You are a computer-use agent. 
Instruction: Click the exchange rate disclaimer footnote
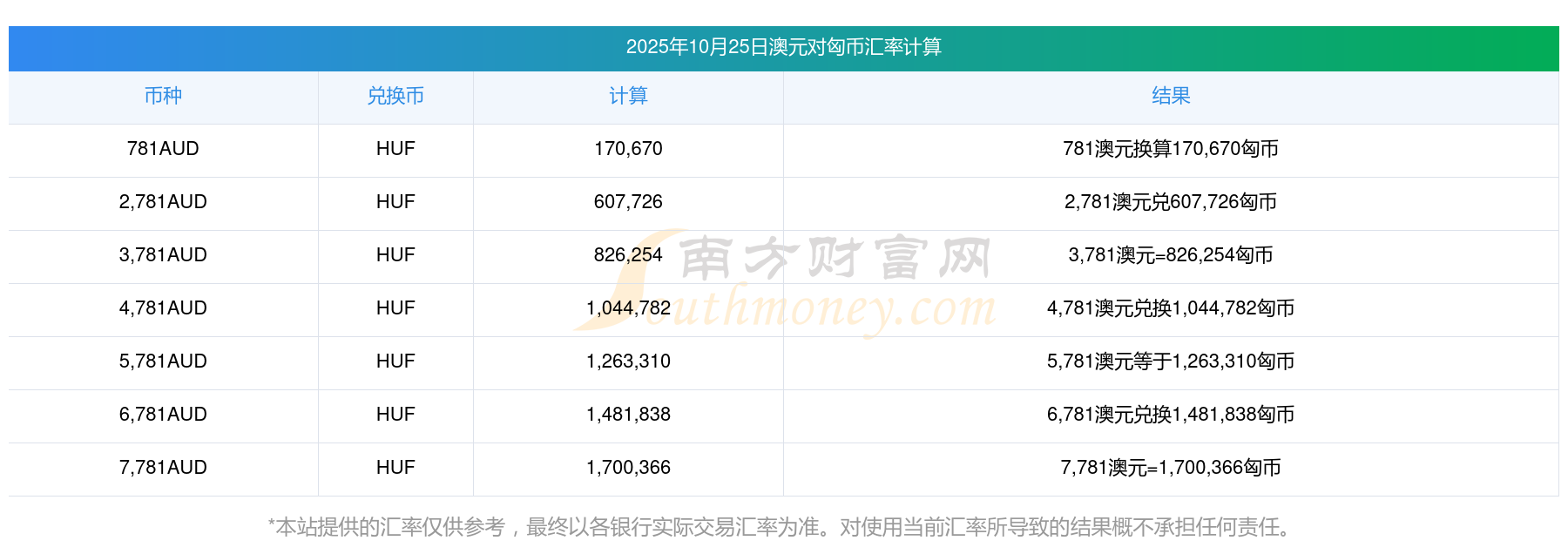(783, 527)
